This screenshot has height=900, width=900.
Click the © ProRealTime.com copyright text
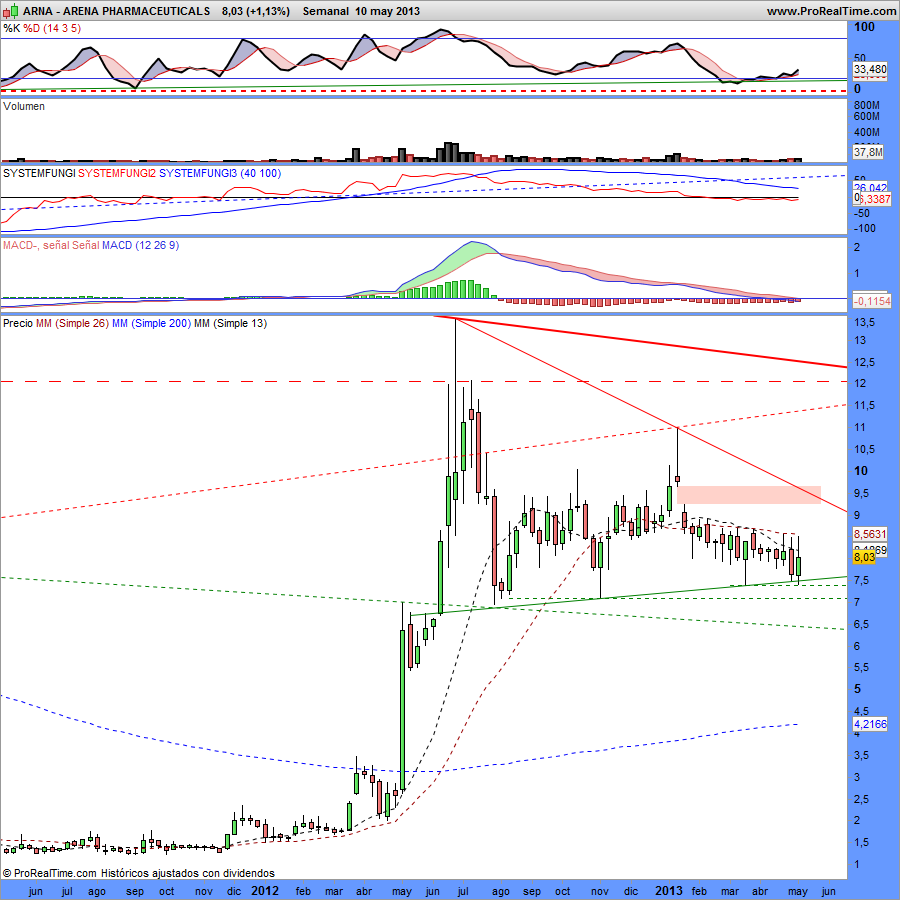(50, 873)
